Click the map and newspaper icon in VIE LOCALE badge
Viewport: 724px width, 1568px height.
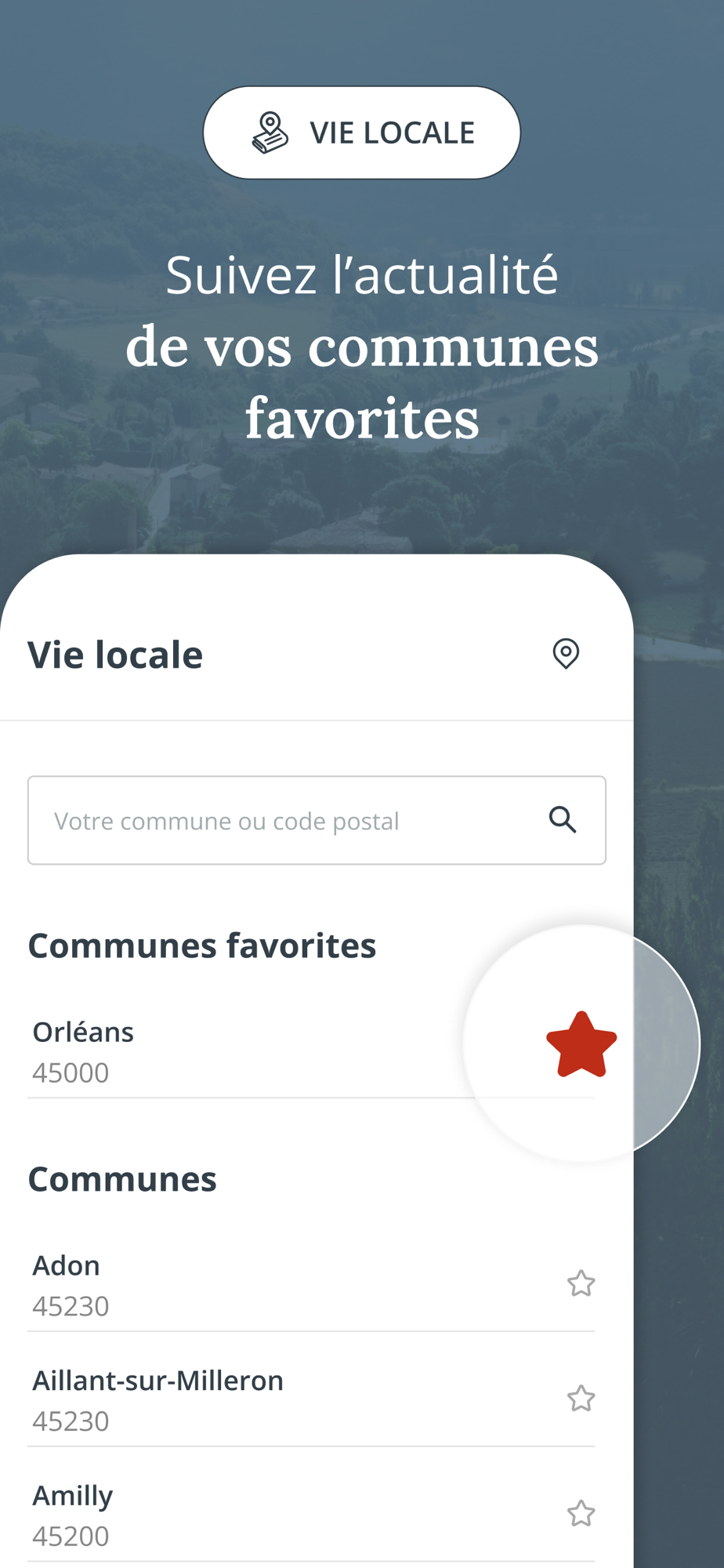click(270, 132)
